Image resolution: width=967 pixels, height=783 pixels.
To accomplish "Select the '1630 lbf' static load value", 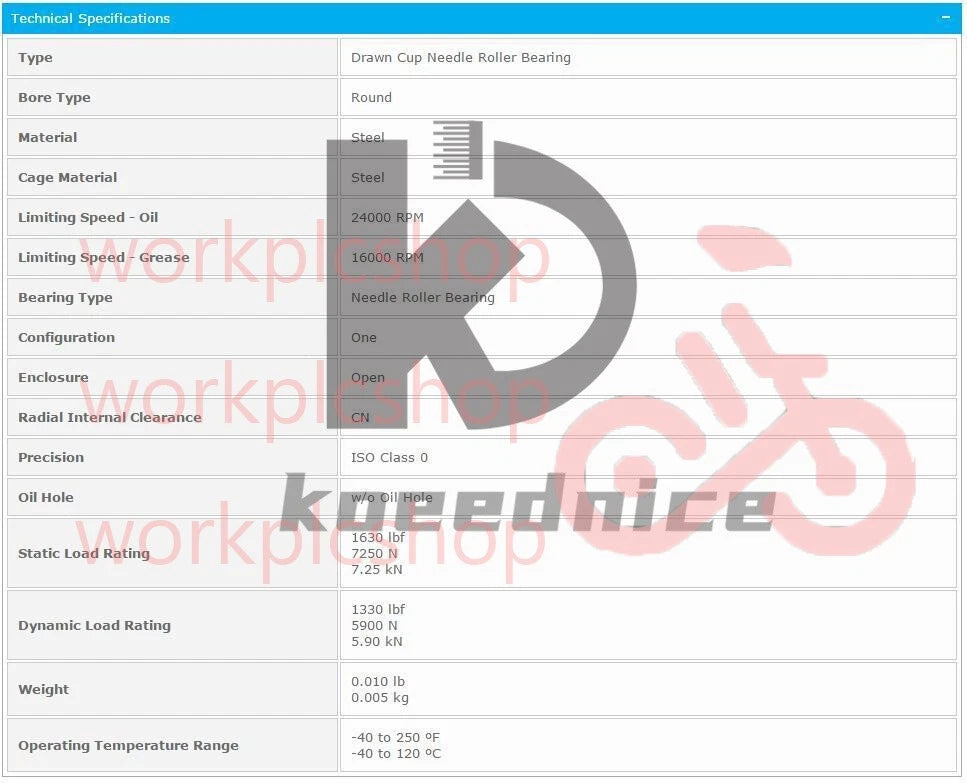I will [x=378, y=538].
